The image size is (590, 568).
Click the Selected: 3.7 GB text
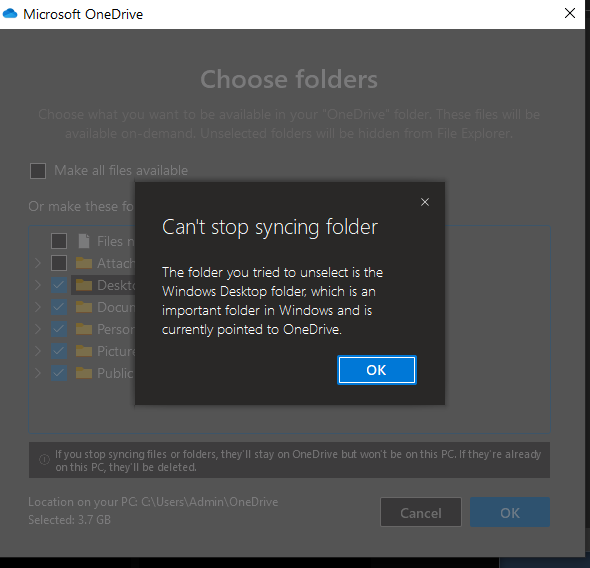[x=70, y=520]
